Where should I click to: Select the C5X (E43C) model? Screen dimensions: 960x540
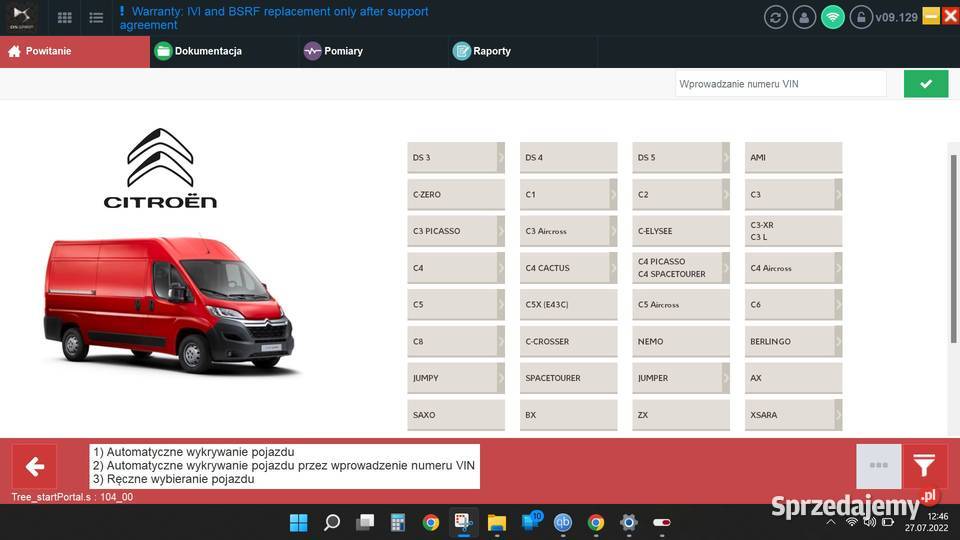pyautogui.click(x=569, y=304)
